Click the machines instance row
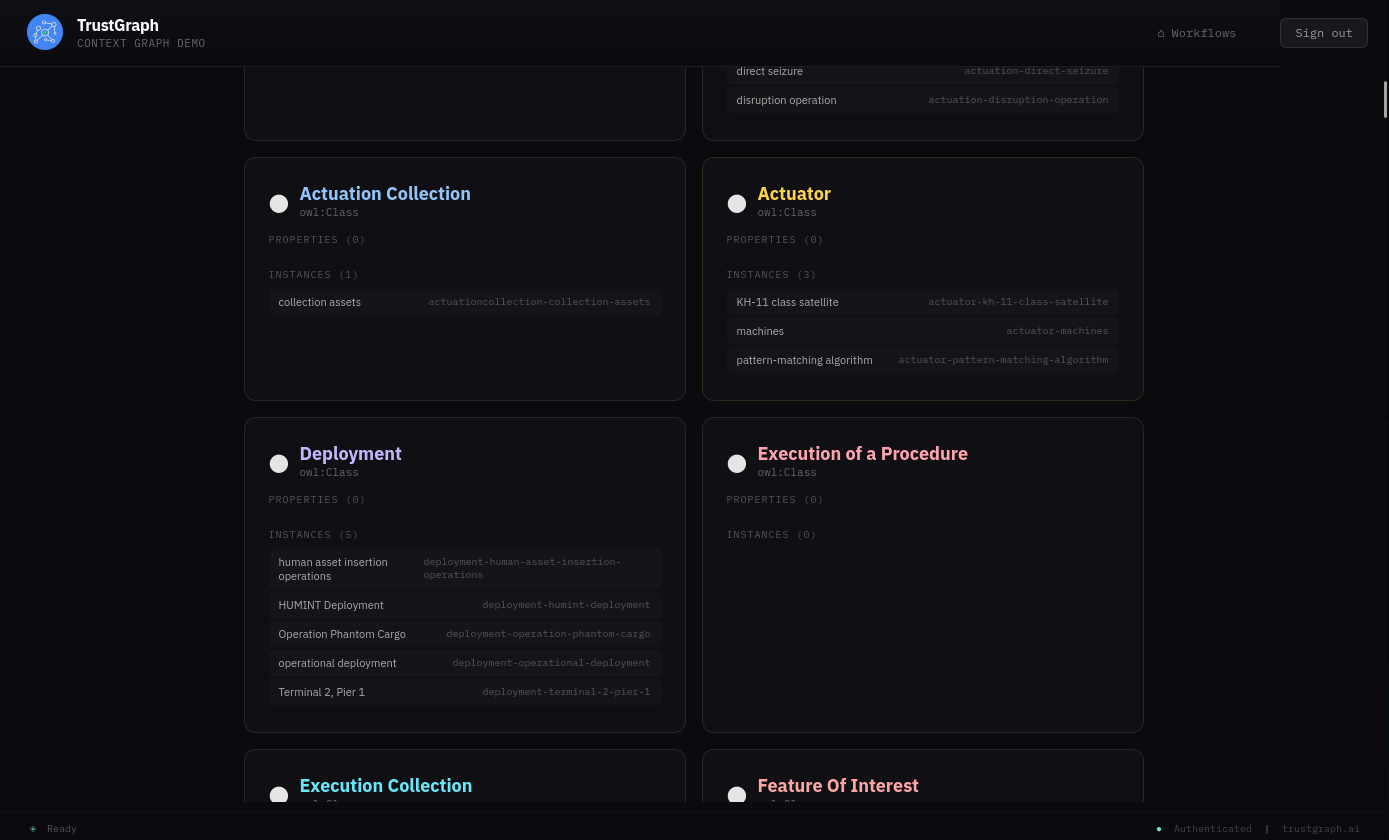Screen dimensions: 1389x840 pyautogui.click(x=922, y=331)
